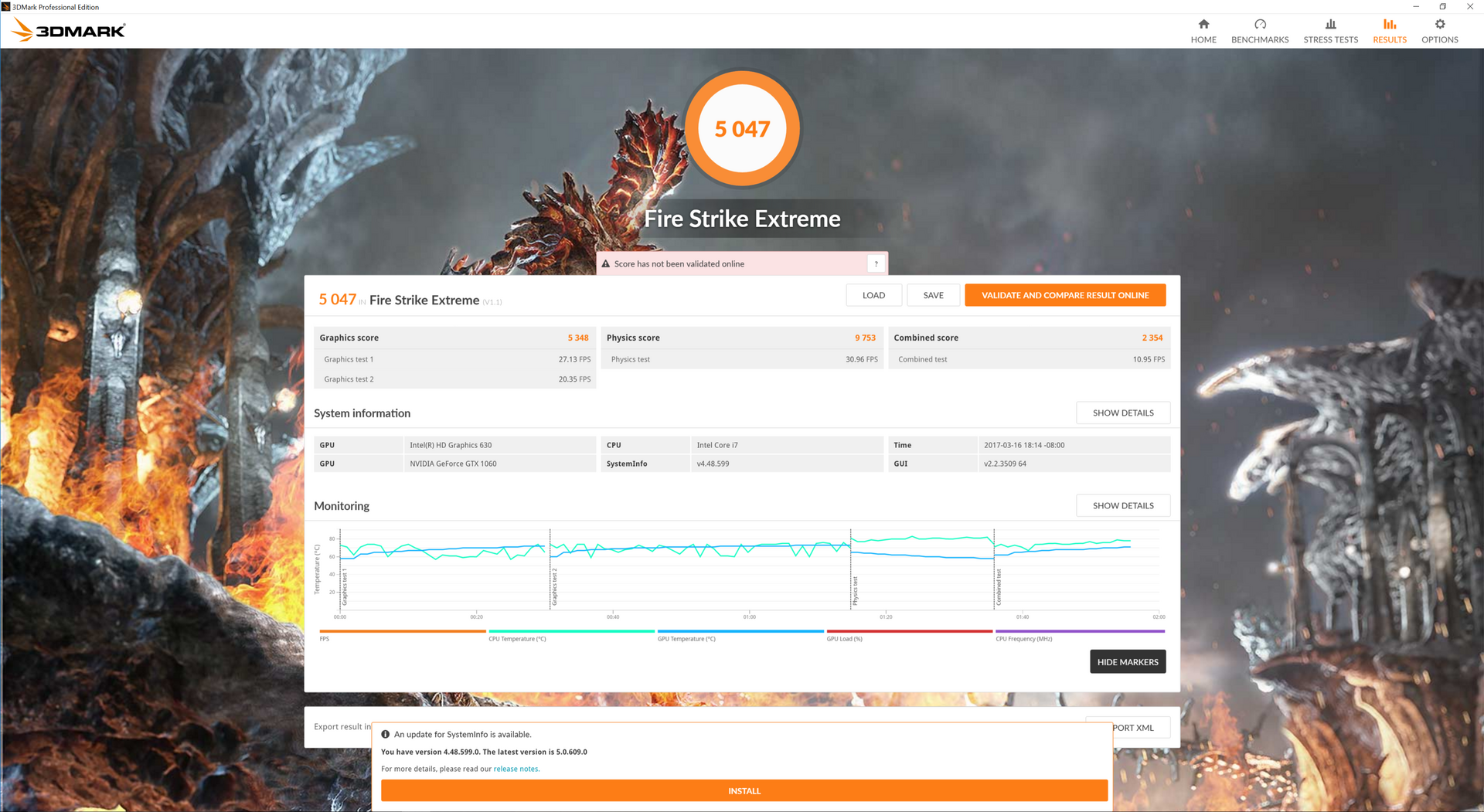
Task: Click the System information heading
Action: (362, 413)
